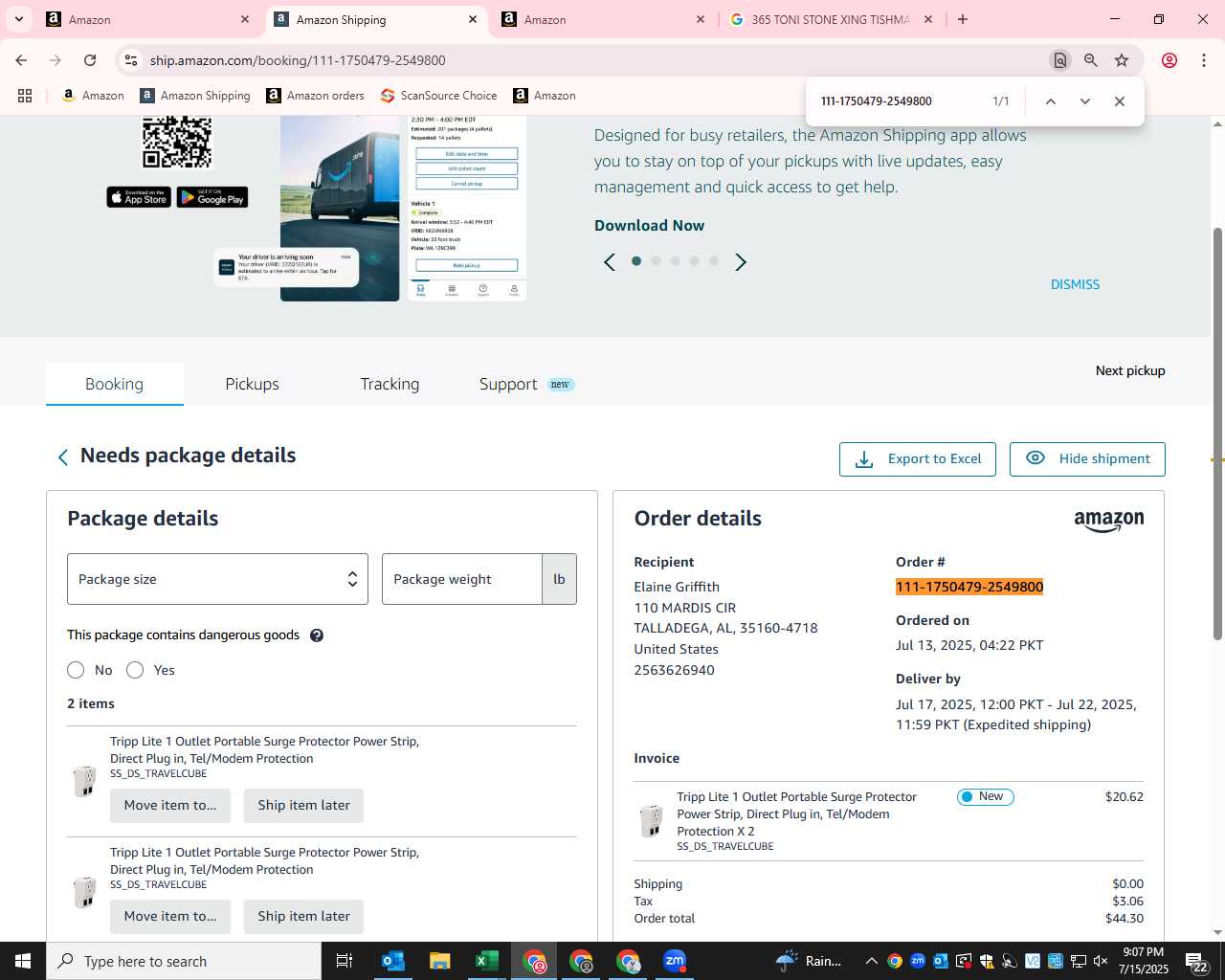Click product thumbnail in Invoice section
This screenshot has height=980, width=1225.
(x=652, y=821)
